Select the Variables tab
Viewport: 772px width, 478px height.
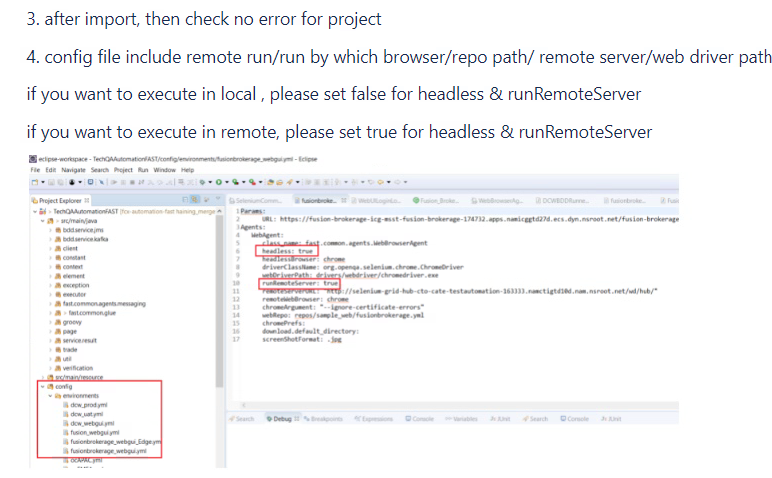pyautogui.click(x=461, y=419)
